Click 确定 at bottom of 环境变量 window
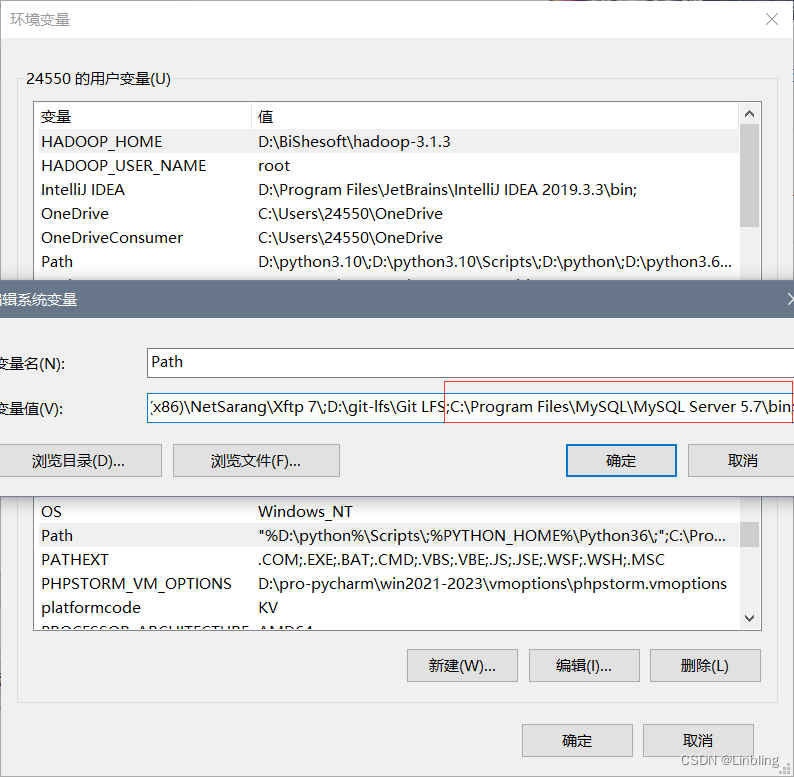The height and width of the screenshot is (777, 794). pos(577,741)
